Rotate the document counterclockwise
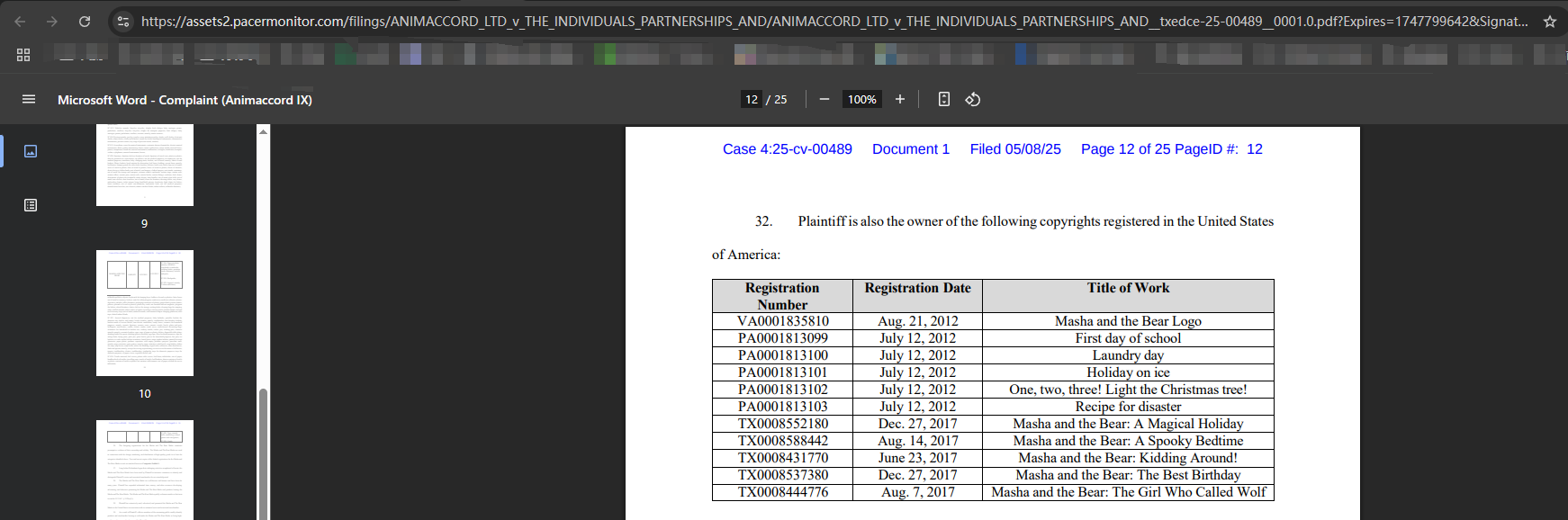 [x=972, y=99]
